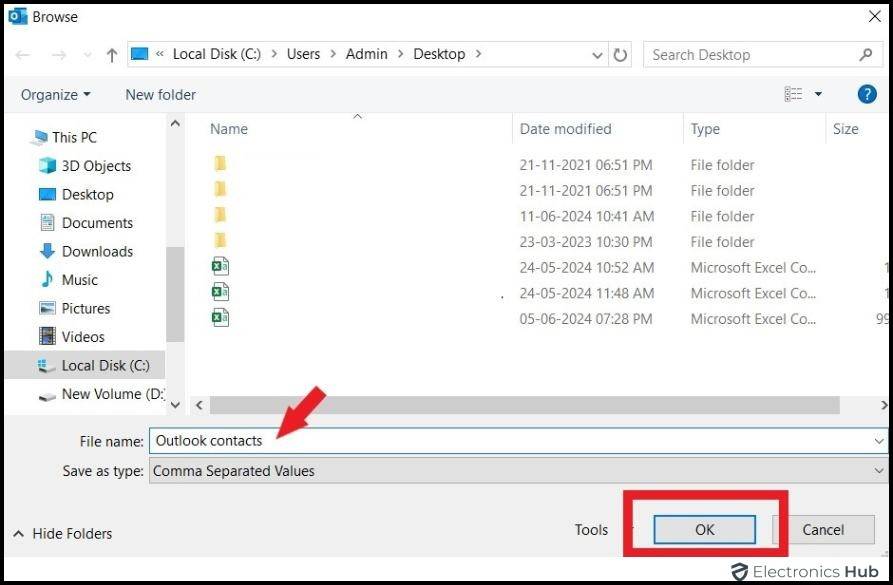Screen dimensions: 893x585
Task: Select Admin in address path
Action: [366, 54]
